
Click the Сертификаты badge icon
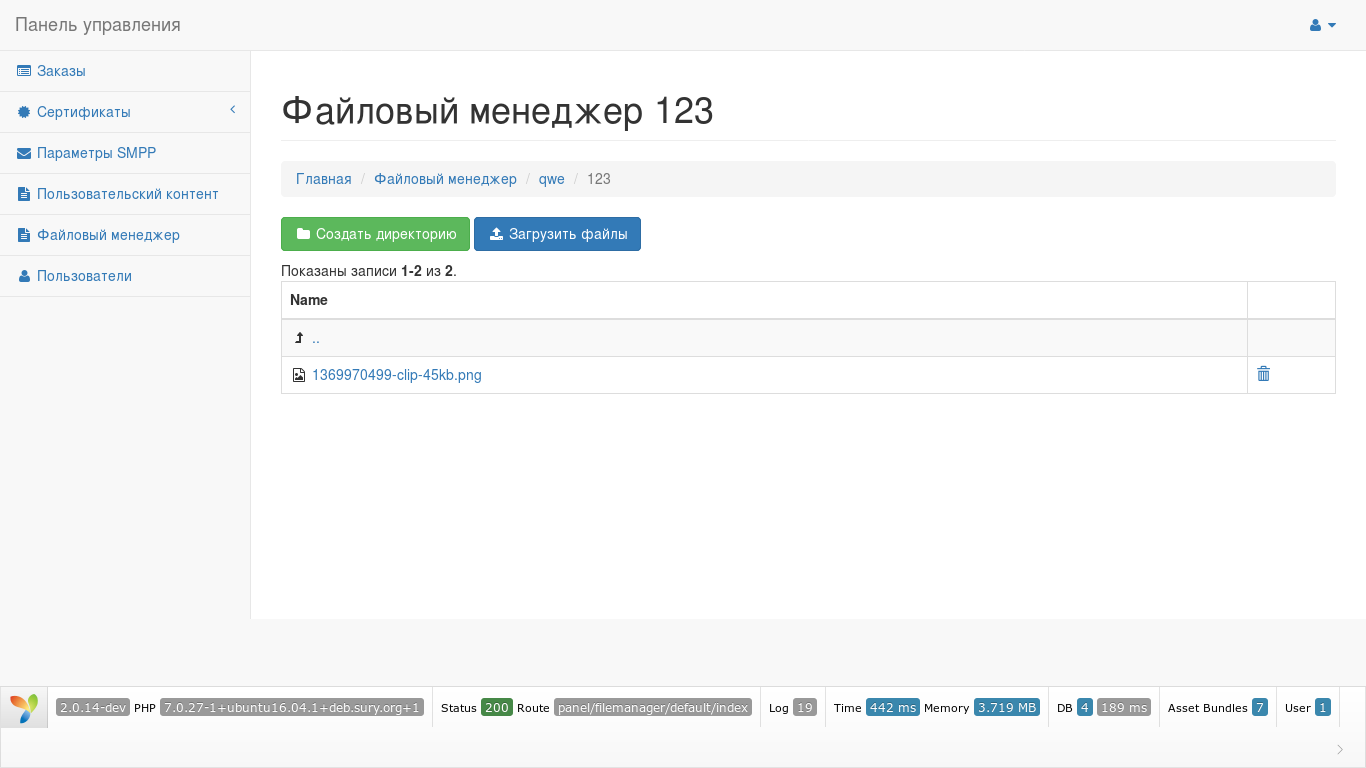[x=24, y=112]
